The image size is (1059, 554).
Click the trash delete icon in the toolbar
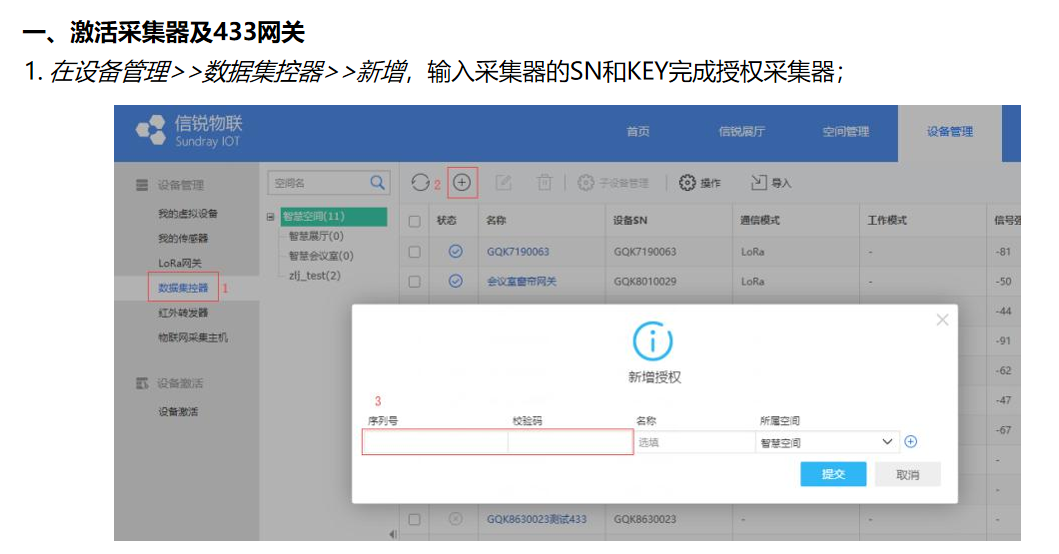click(x=544, y=182)
